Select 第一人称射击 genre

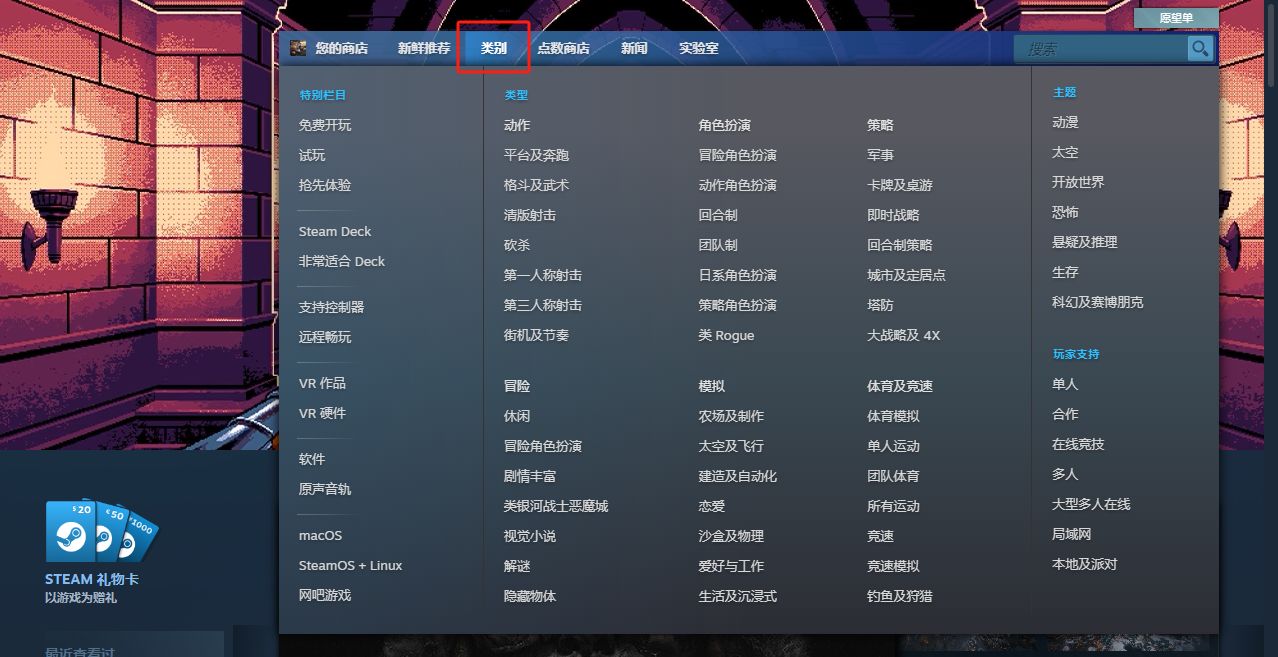click(x=543, y=275)
